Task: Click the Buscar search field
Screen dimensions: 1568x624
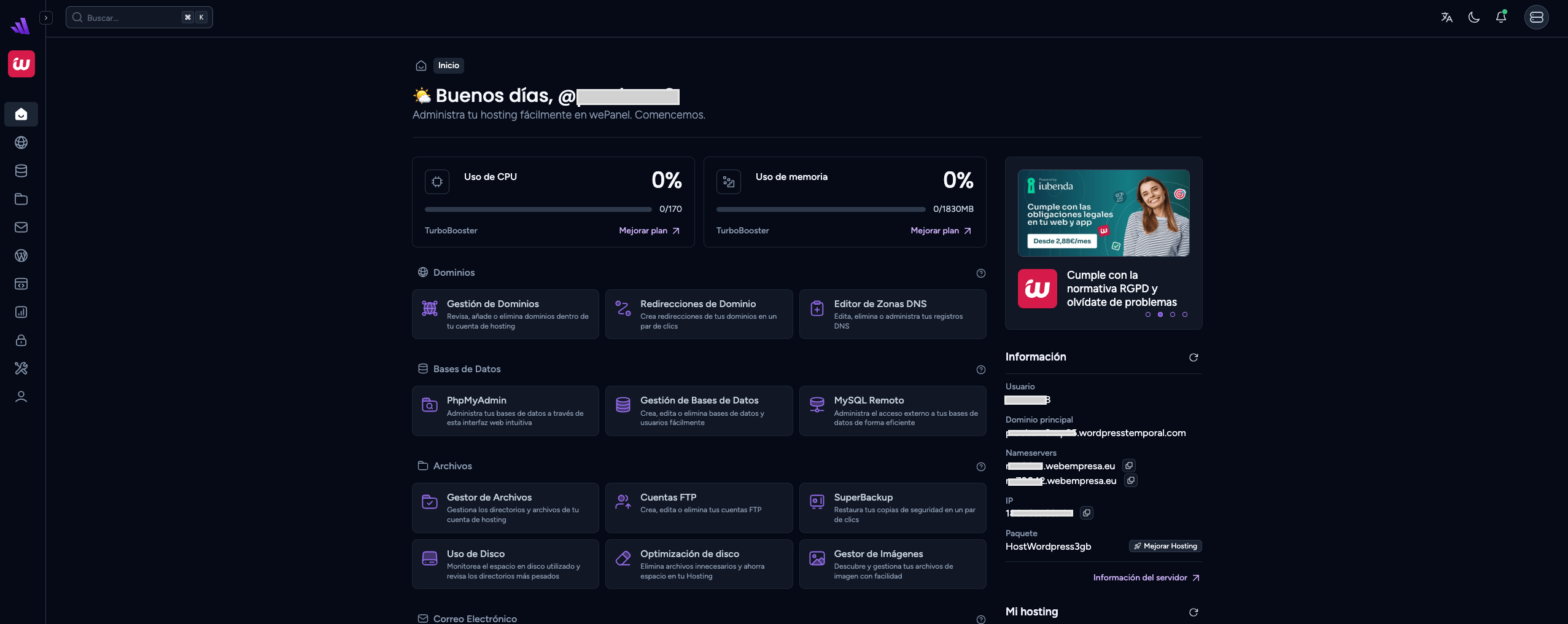Action: tap(139, 17)
